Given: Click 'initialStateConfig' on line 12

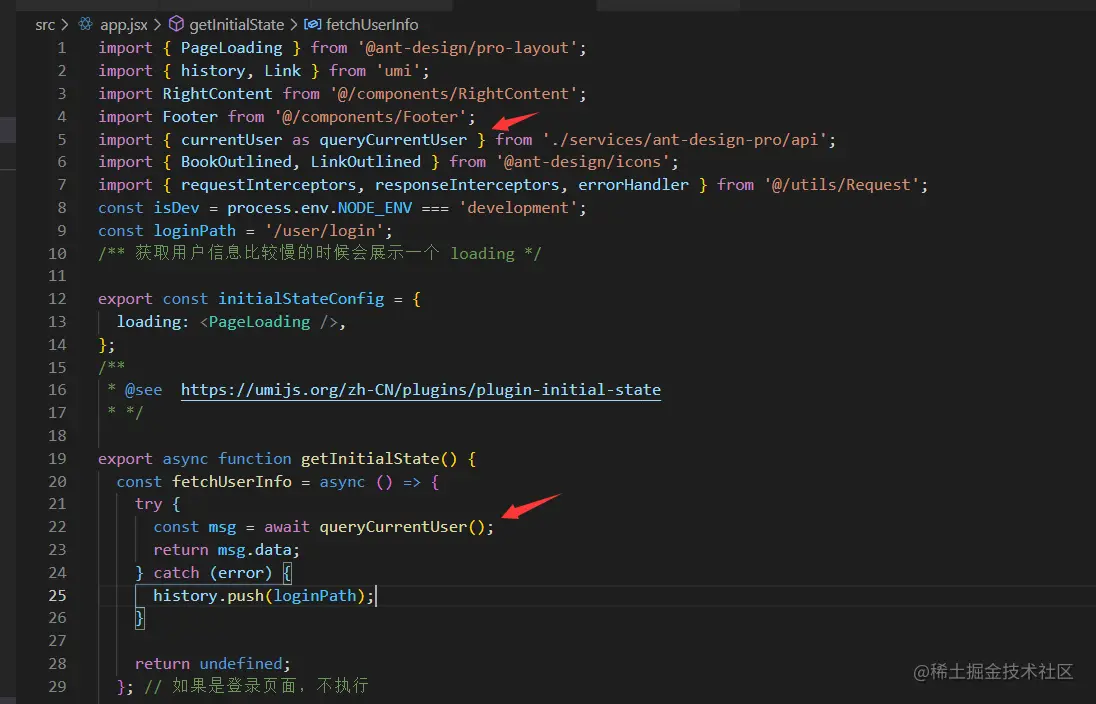Looking at the screenshot, I should coord(301,299).
